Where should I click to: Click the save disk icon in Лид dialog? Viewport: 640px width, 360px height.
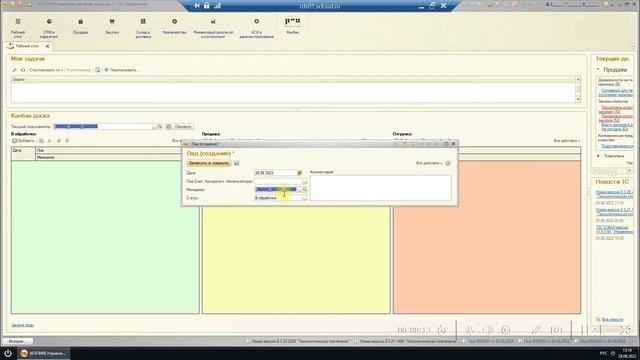(x=236, y=163)
